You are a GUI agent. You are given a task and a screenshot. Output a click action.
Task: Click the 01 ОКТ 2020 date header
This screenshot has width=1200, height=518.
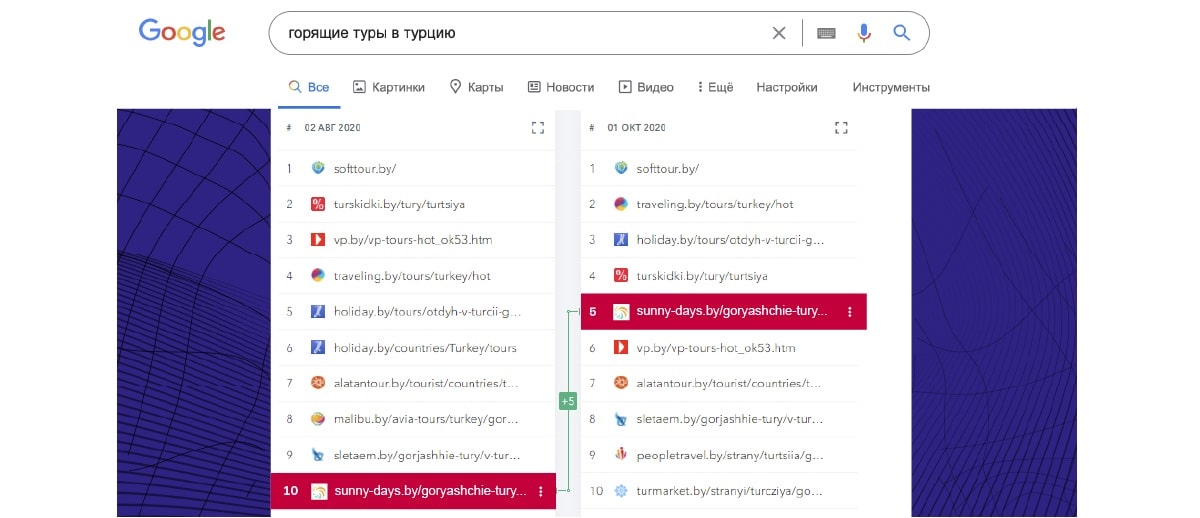tap(635, 128)
